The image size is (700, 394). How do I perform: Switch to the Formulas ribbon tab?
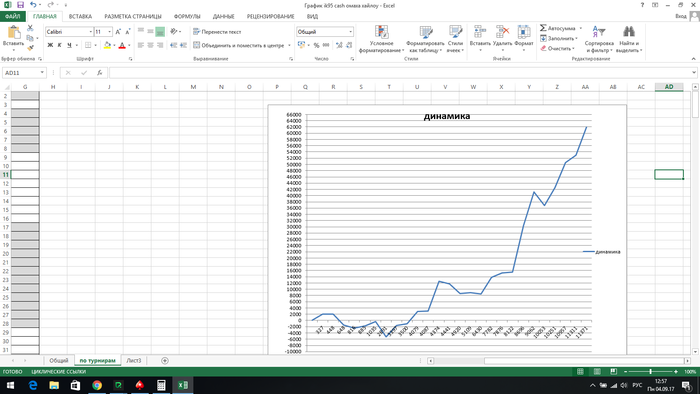187,17
